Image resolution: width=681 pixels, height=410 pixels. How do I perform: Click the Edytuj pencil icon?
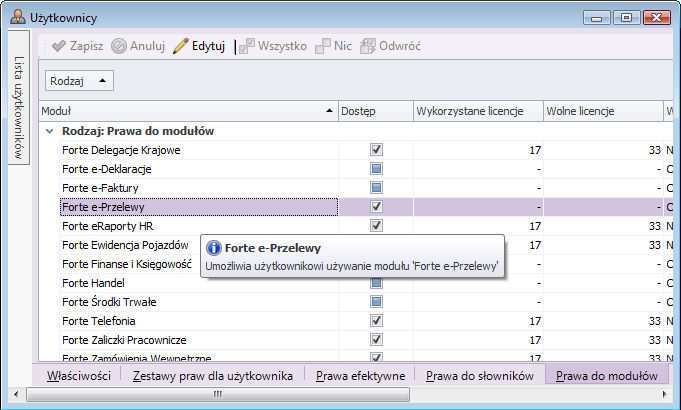pyautogui.click(x=181, y=46)
